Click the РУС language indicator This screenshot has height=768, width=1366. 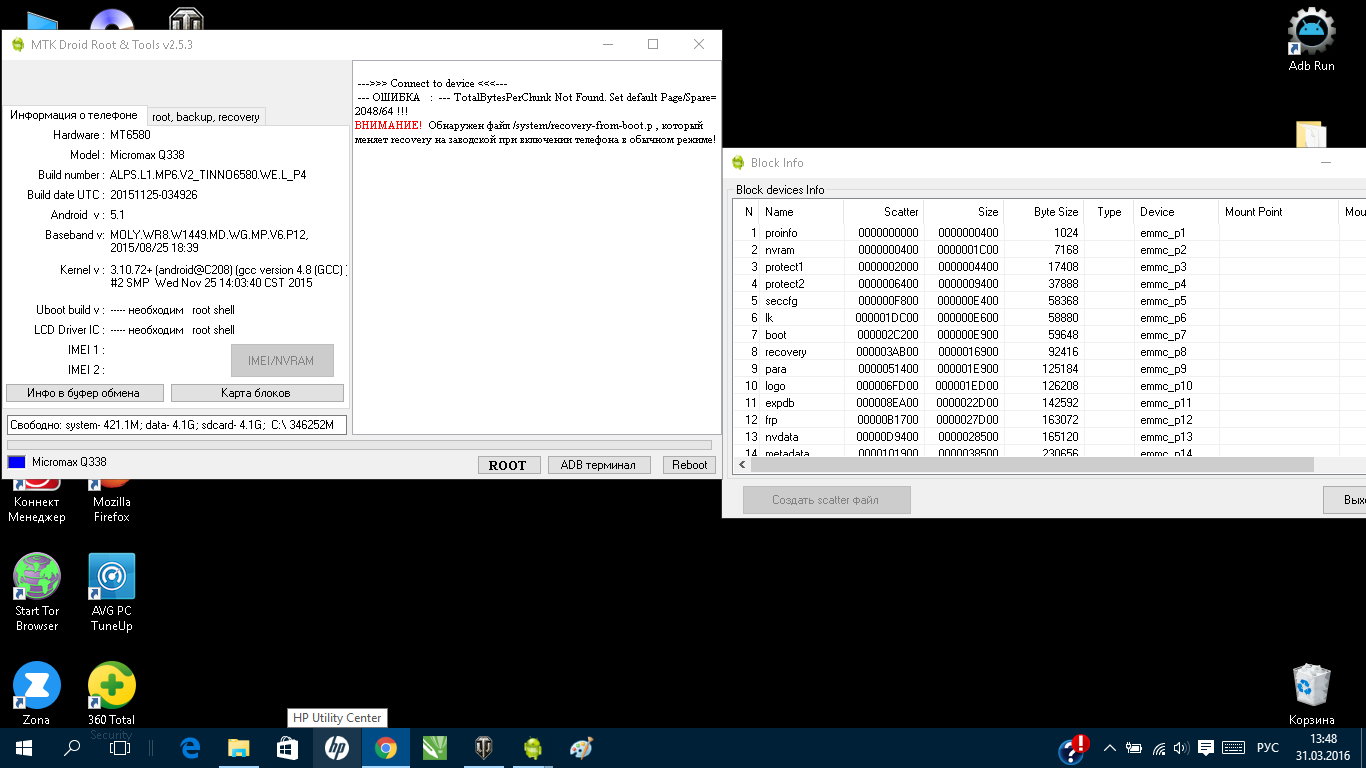[1268, 748]
